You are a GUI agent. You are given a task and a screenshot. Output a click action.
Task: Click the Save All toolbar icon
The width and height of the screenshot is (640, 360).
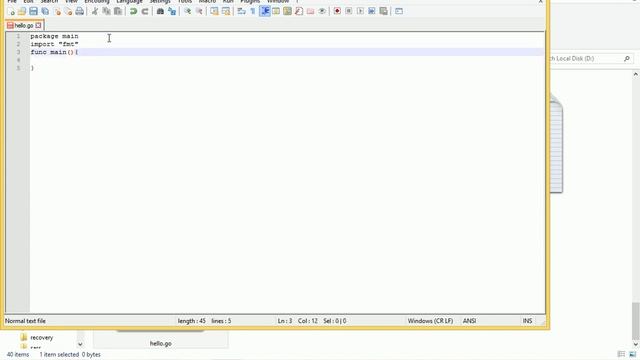[45, 11]
